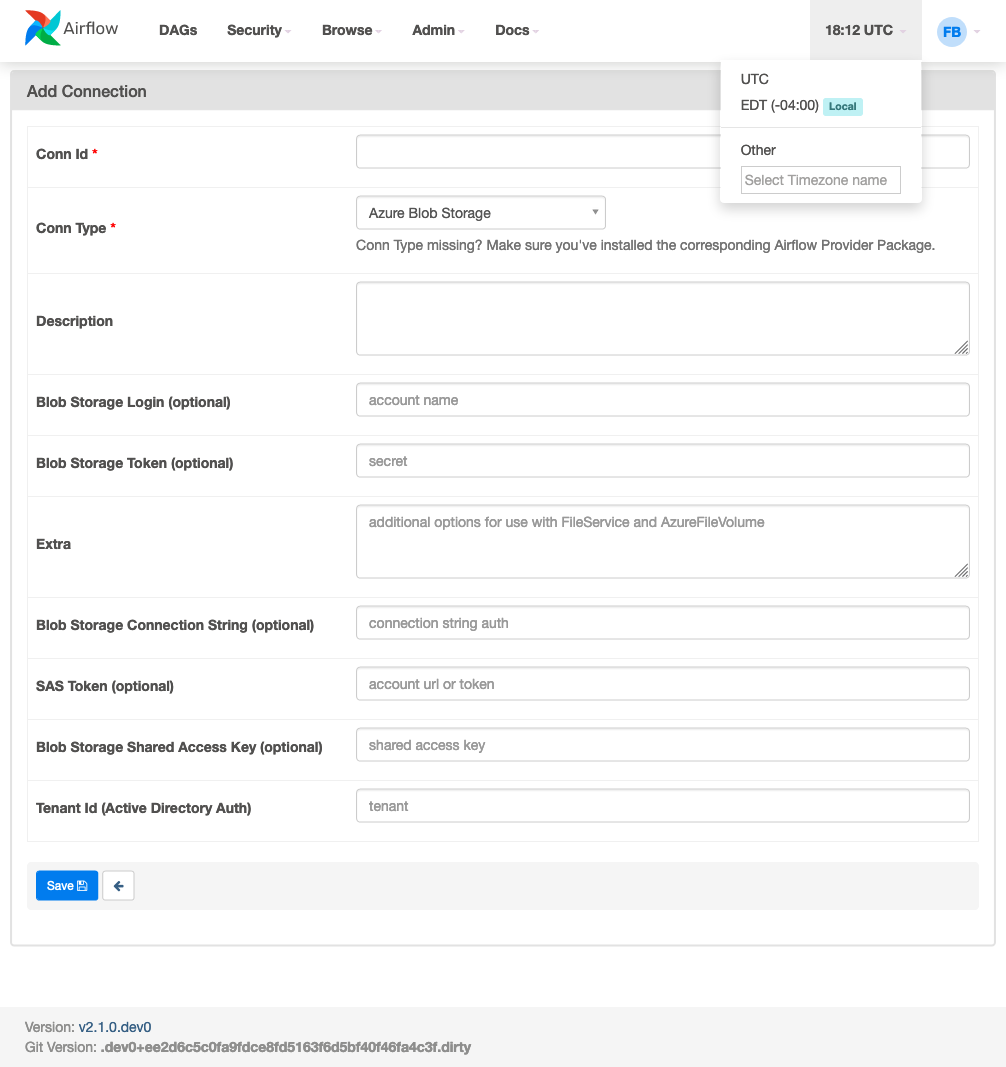
Task: Grab the Extra textarea resize handle
Action: pos(961,570)
